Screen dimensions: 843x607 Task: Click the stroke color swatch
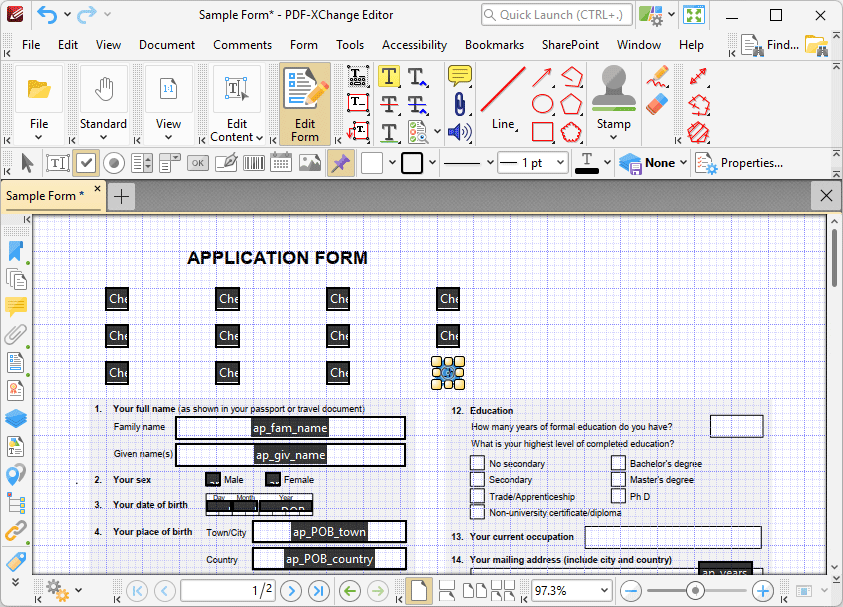(x=412, y=163)
